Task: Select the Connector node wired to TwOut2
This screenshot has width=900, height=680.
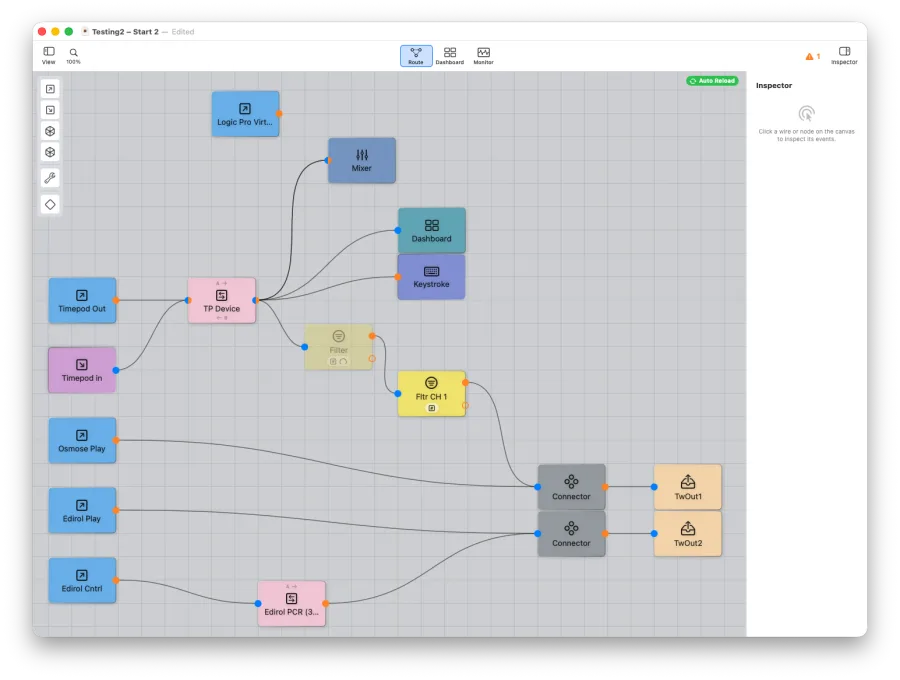Action: [571, 534]
